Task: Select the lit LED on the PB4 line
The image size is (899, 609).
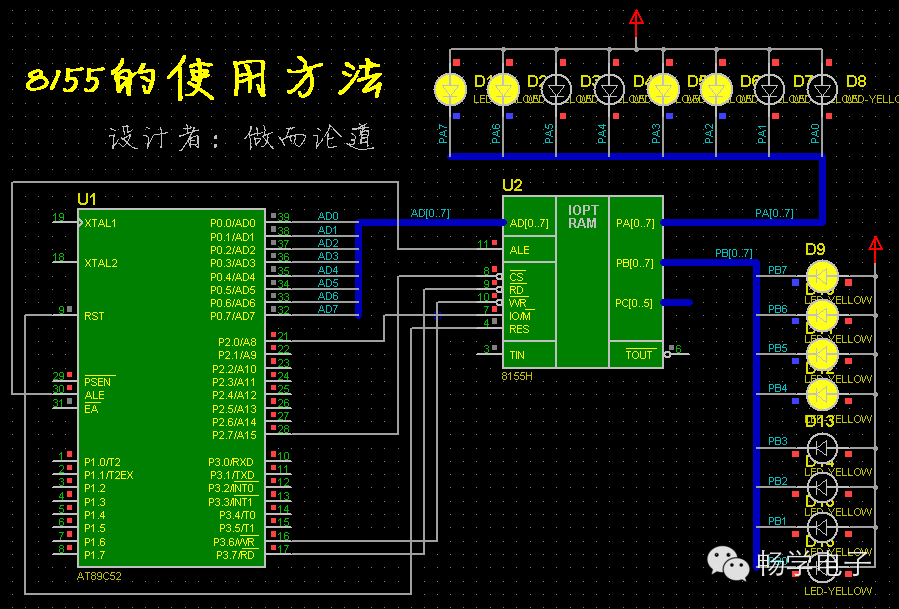Action: pyautogui.click(x=822, y=395)
